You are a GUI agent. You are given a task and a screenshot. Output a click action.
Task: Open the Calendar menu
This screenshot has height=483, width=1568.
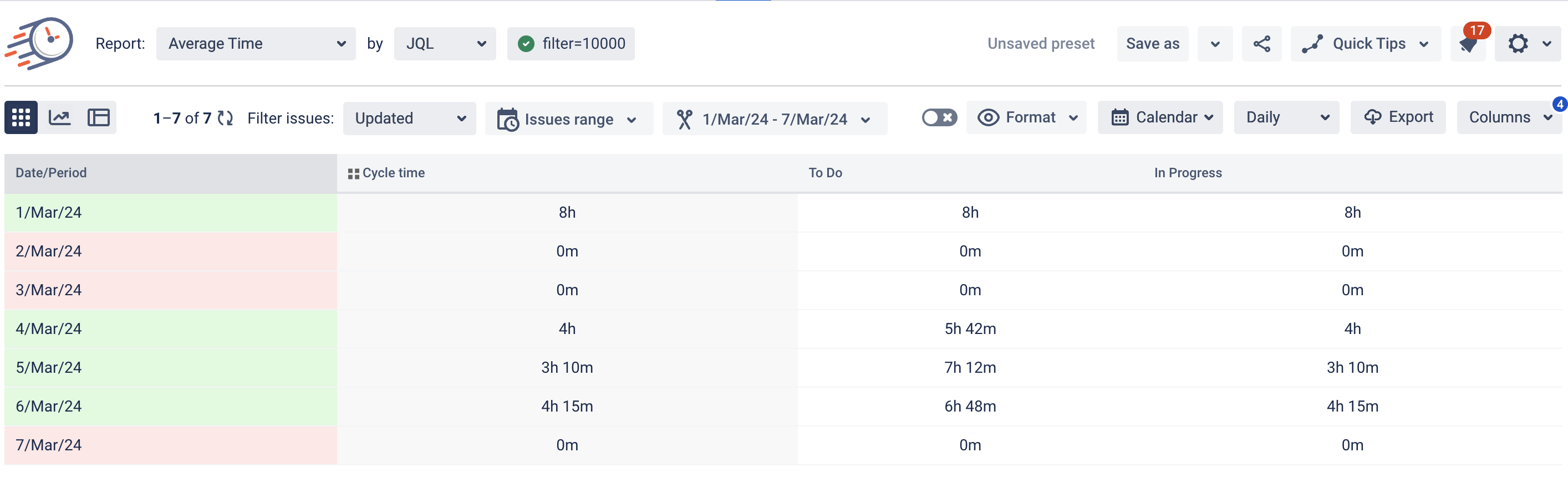pyautogui.click(x=1160, y=117)
